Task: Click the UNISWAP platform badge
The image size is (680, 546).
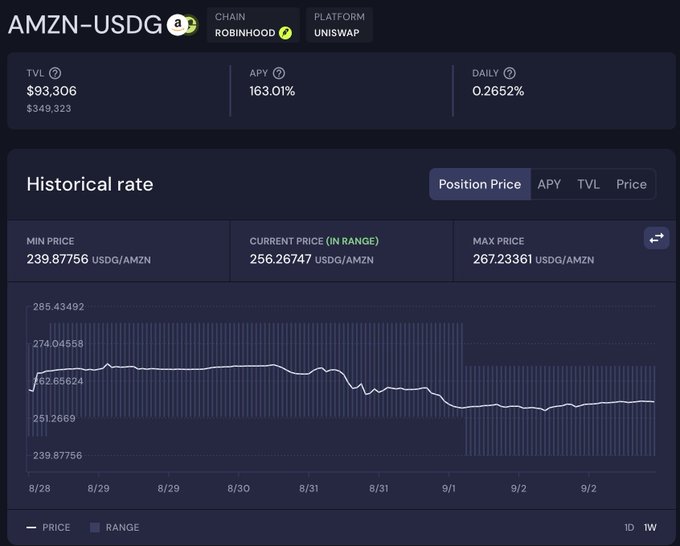Action: click(x=339, y=25)
